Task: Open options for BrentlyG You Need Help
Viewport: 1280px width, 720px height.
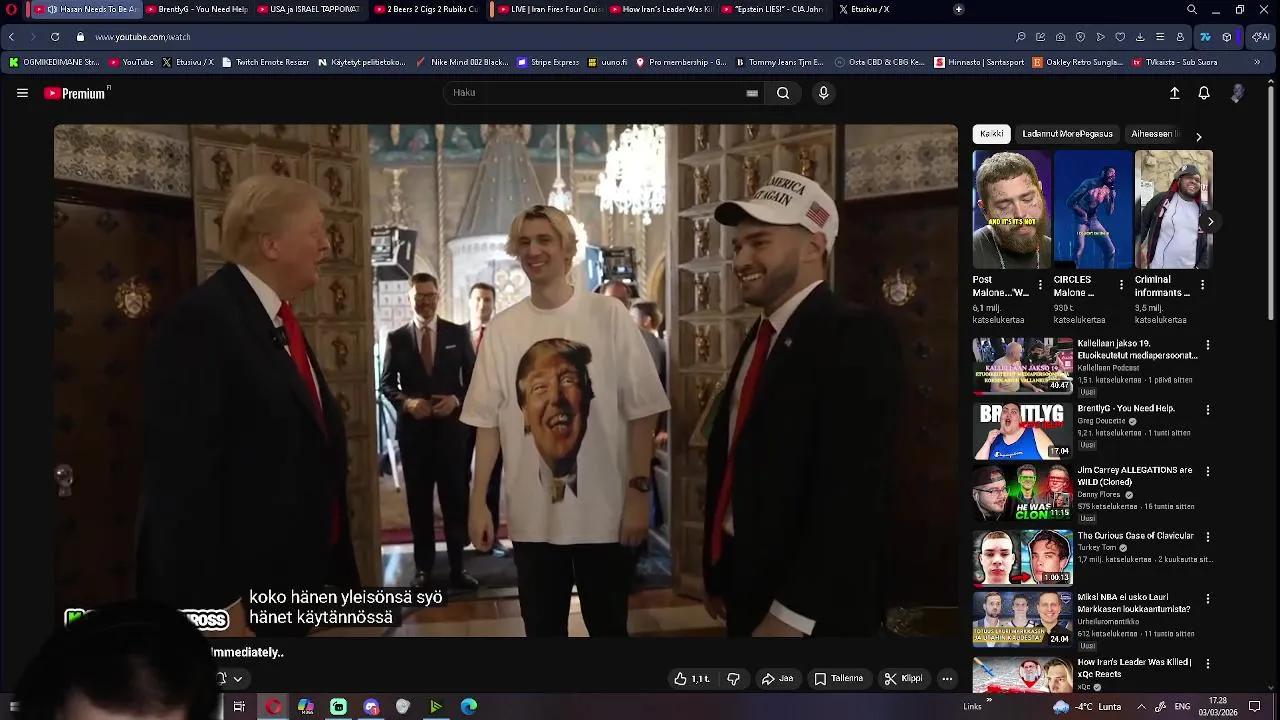Action: 1208,410
